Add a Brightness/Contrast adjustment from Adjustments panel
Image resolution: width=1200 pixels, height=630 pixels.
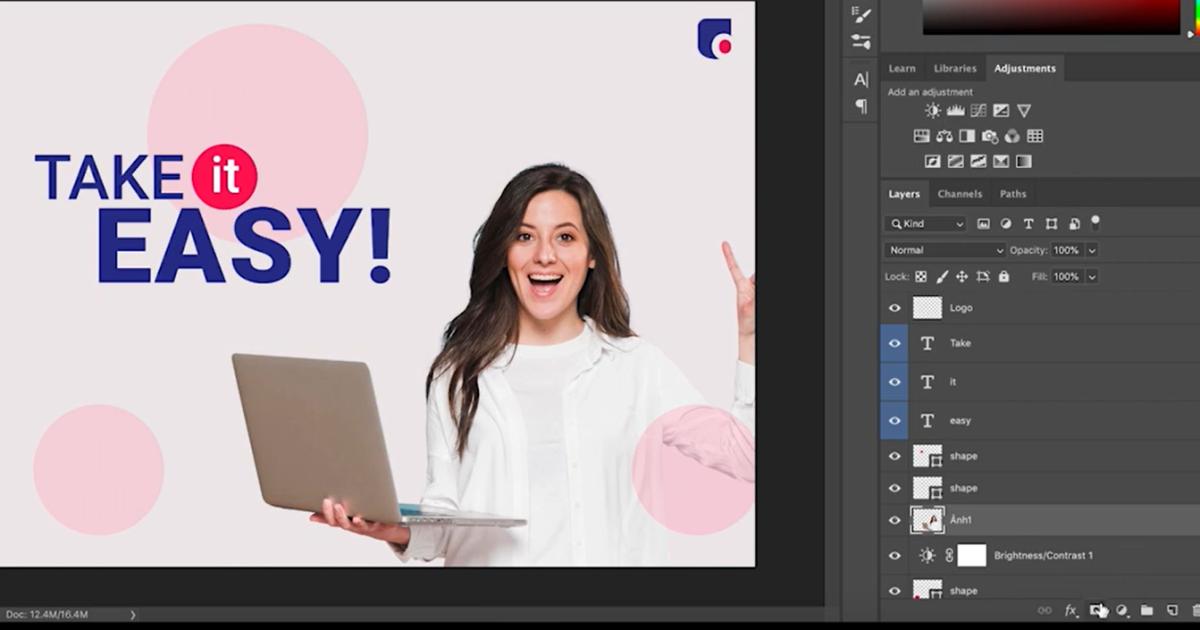click(x=932, y=111)
